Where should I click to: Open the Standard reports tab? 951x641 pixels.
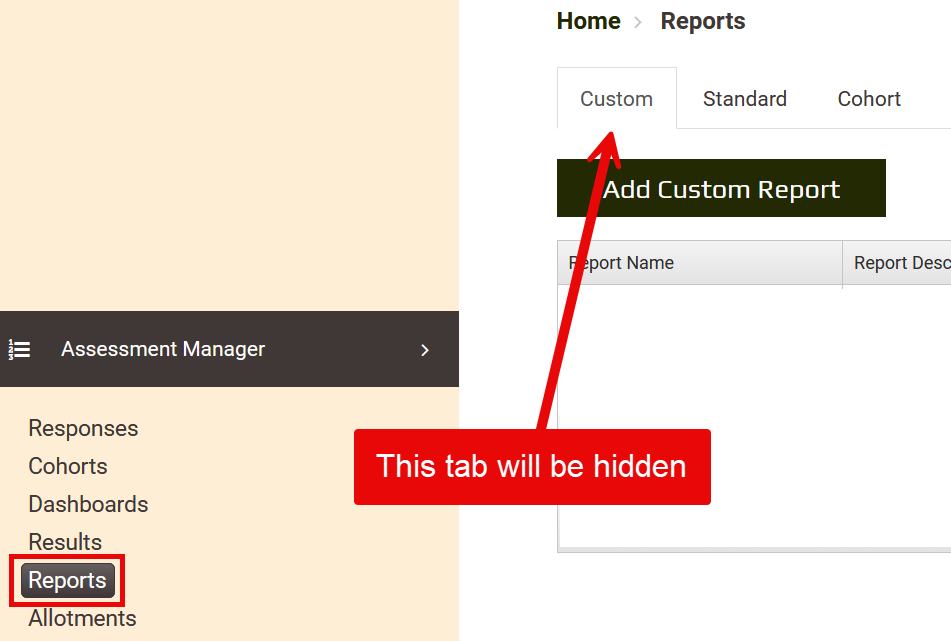pos(744,99)
